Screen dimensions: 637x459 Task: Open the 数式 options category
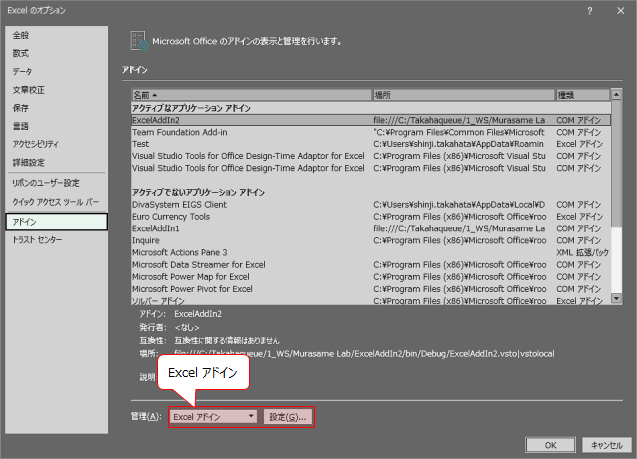(56, 53)
